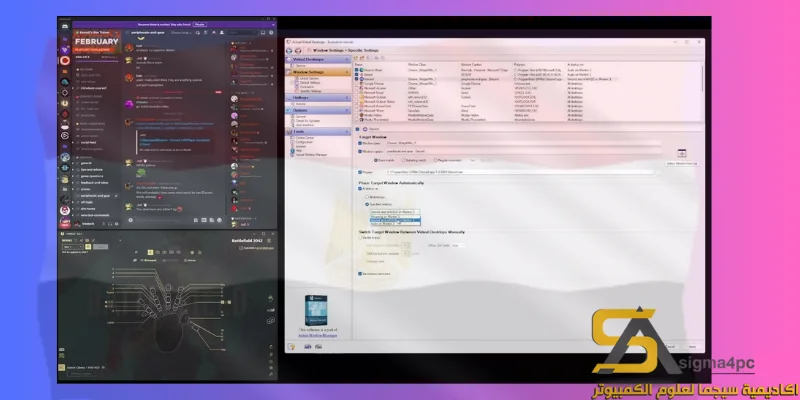800x400 pixels.
Task: Click the Help item icon under Tools
Action: pos(292,151)
